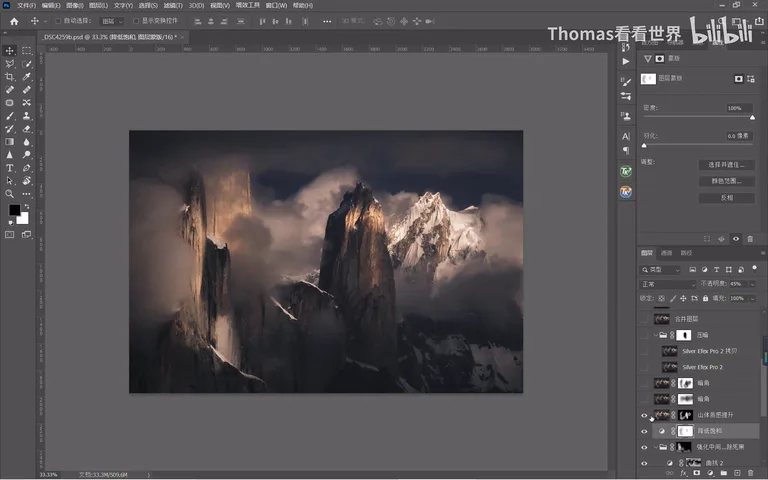The image size is (768, 480).
Task: Click the 颜色范围 button
Action: [x=726, y=181]
